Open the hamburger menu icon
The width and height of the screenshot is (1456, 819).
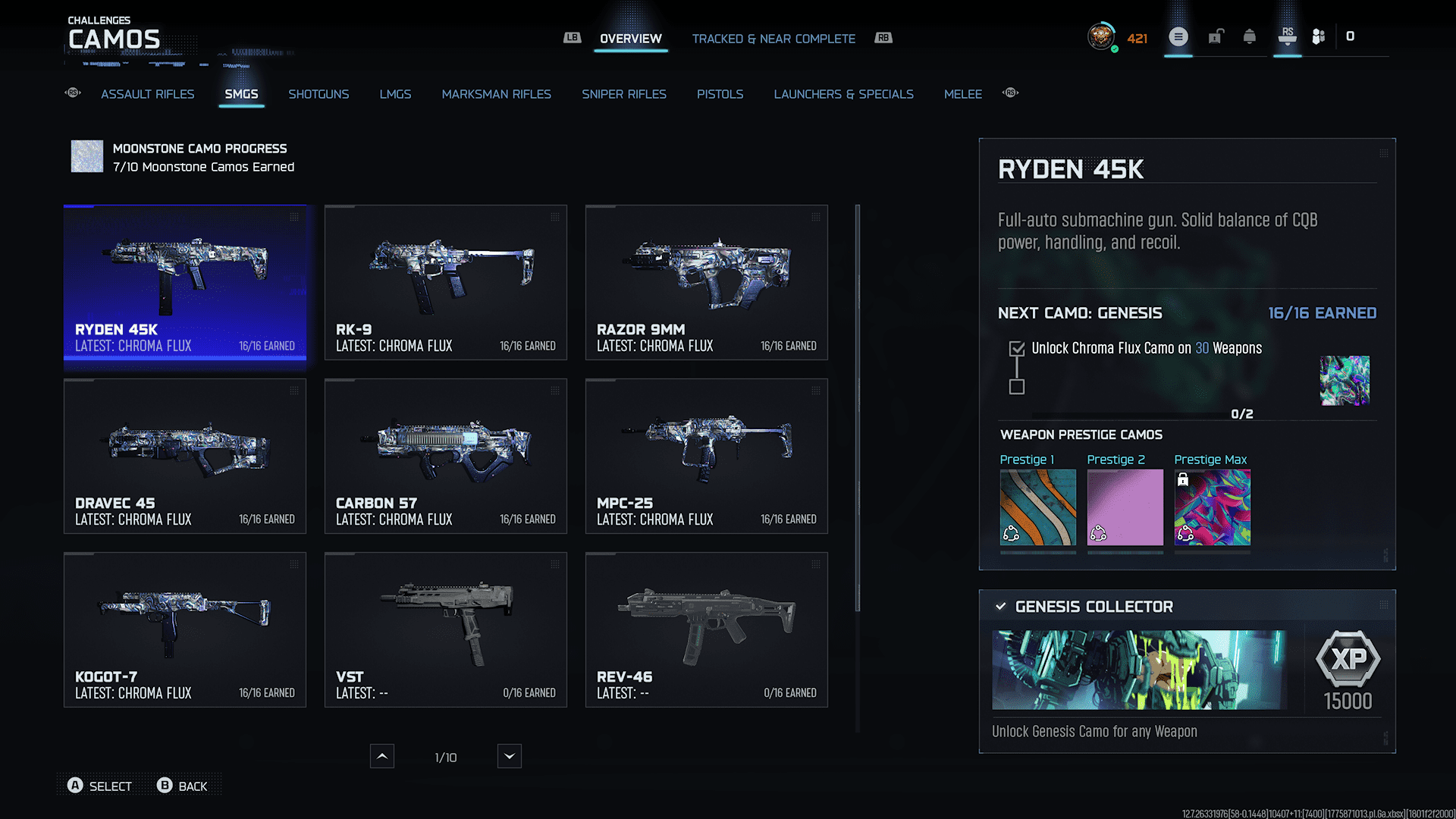(x=1178, y=36)
